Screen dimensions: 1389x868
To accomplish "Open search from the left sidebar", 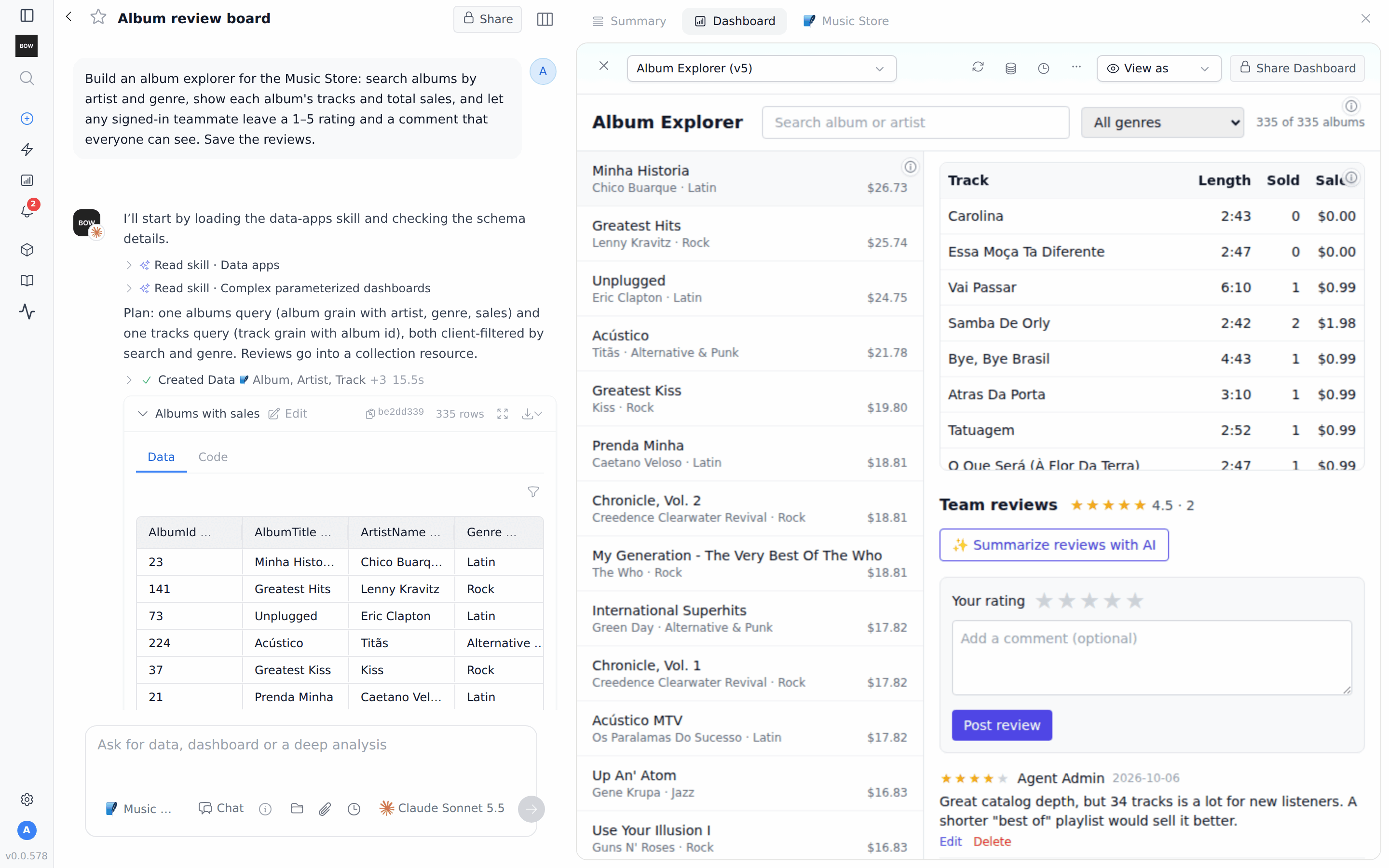I will click(27, 78).
